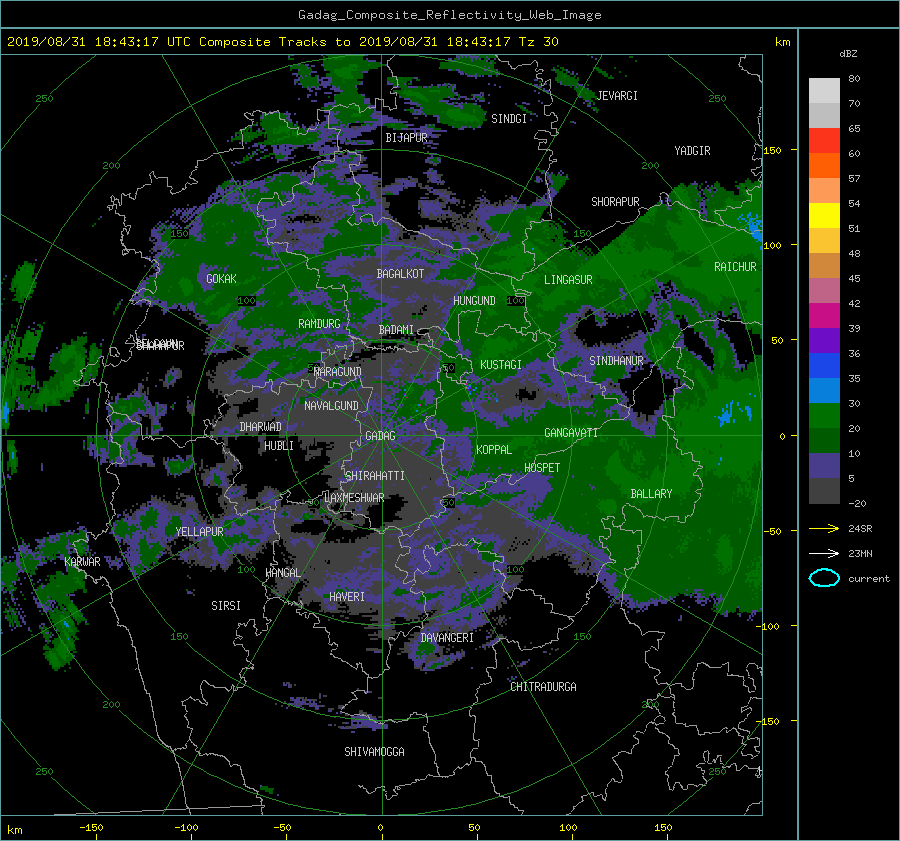Click the HAVERI city label

[347, 596]
